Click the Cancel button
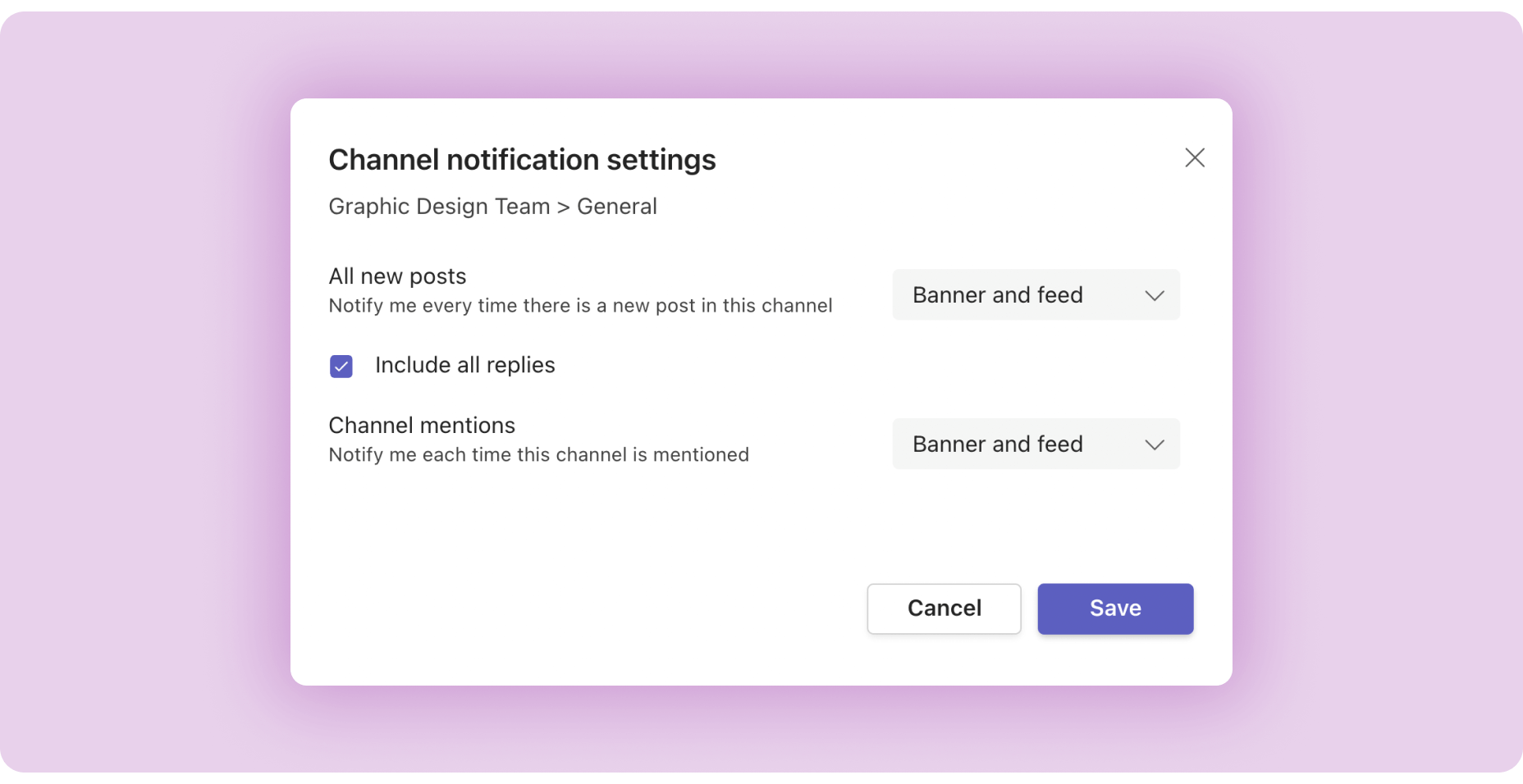 tap(944, 609)
